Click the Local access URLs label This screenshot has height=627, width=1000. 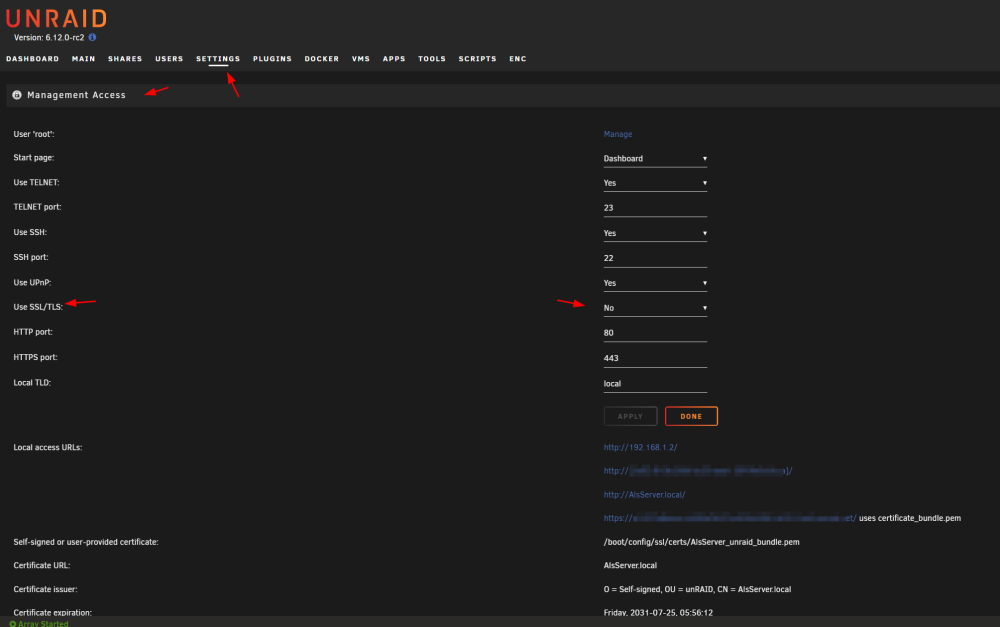click(48, 448)
